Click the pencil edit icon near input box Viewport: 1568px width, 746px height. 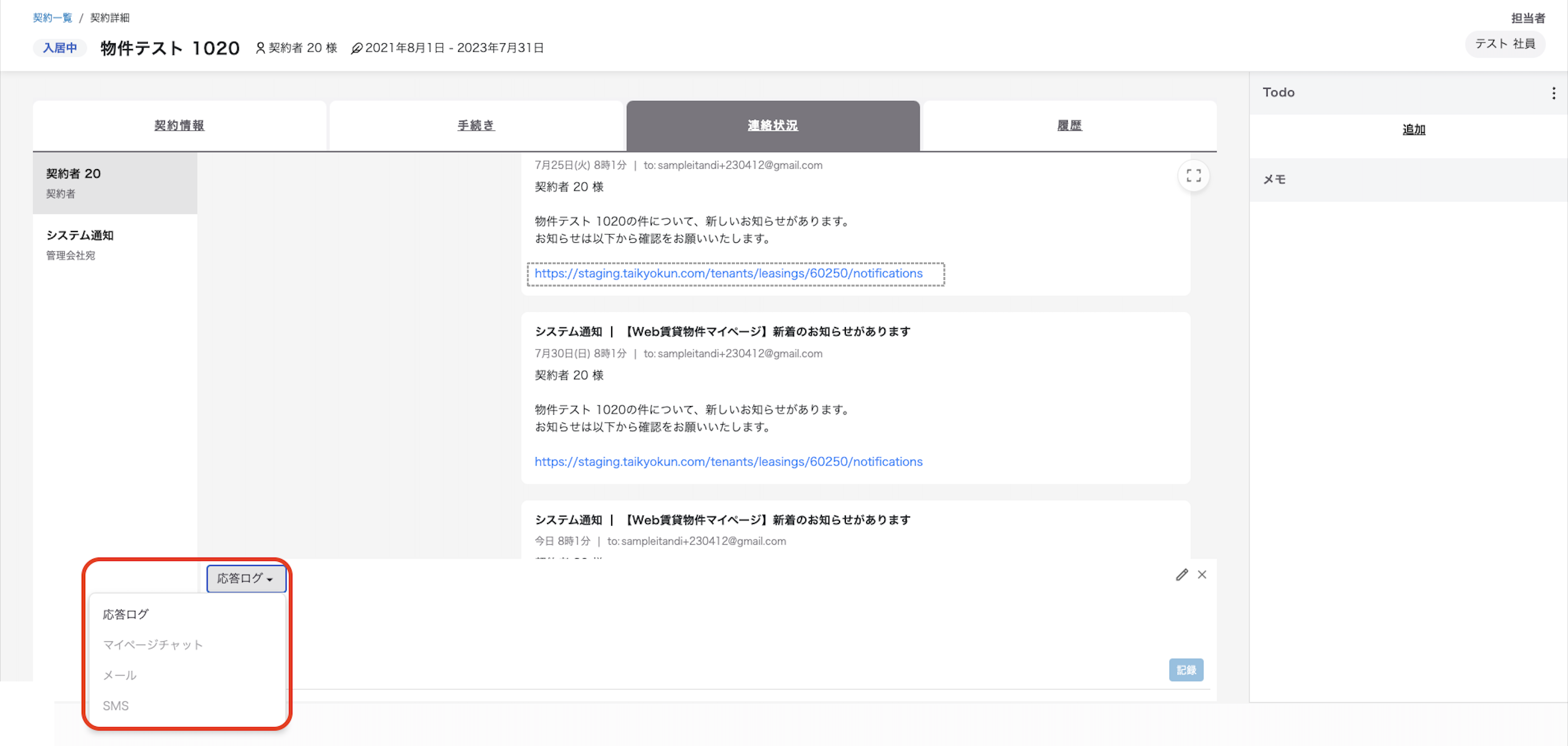pos(1181,574)
